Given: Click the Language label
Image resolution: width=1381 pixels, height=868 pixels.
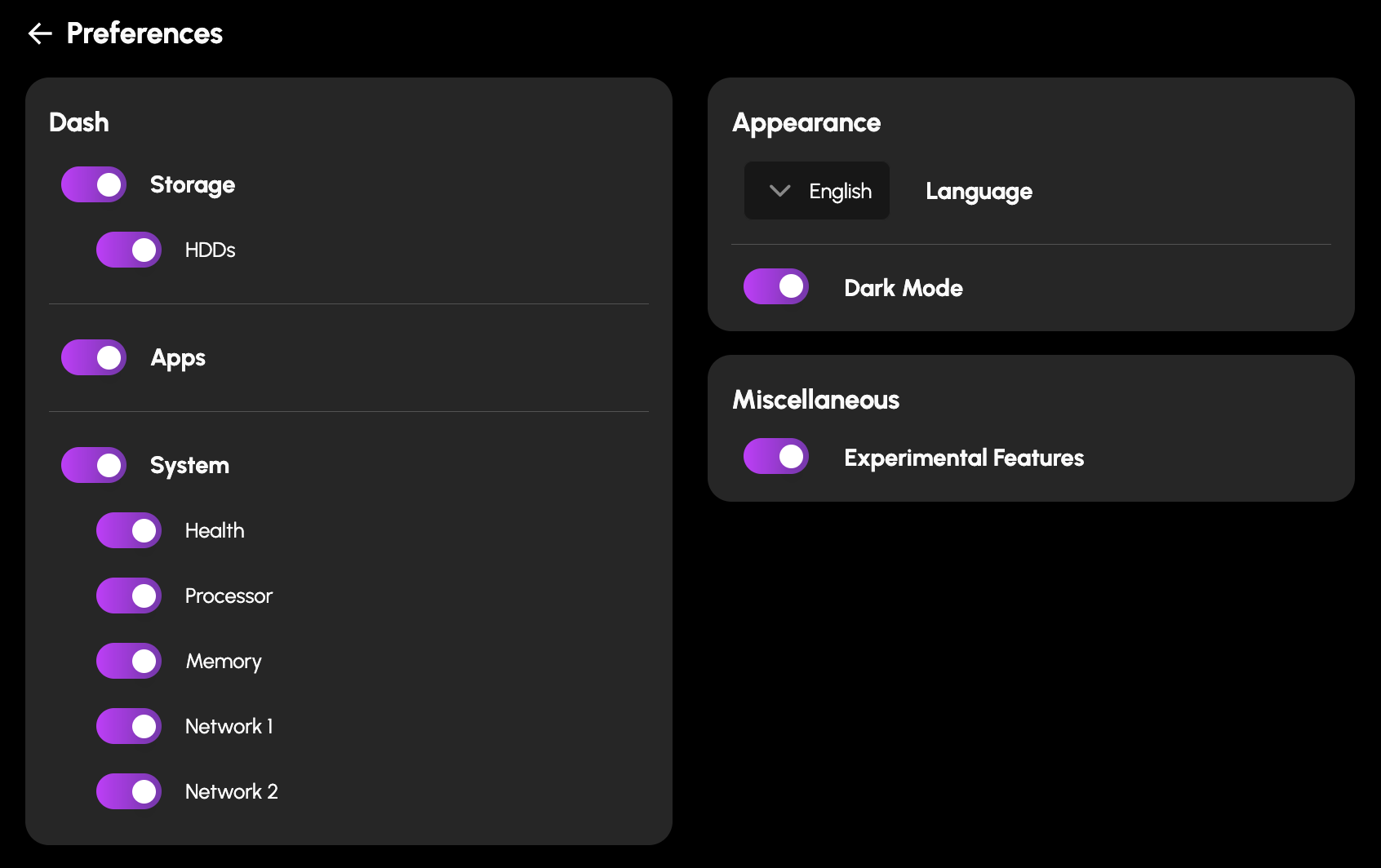Looking at the screenshot, I should pyautogui.click(x=978, y=191).
